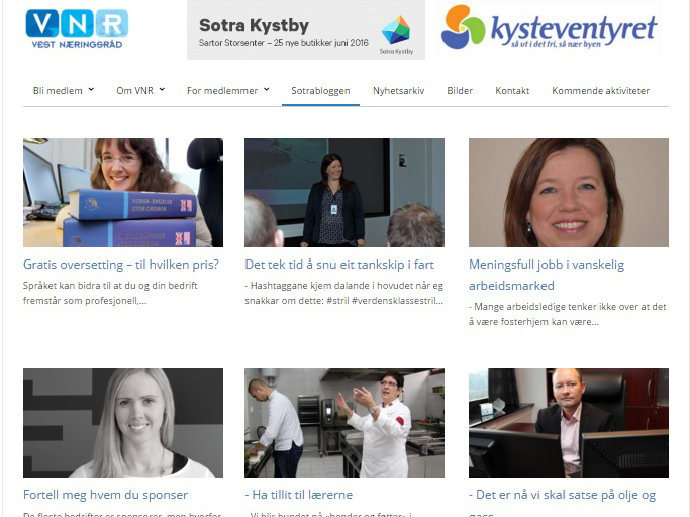Expand the Om VNR dropdown arrow
The height and width of the screenshot is (517, 690).
pos(162,89)
